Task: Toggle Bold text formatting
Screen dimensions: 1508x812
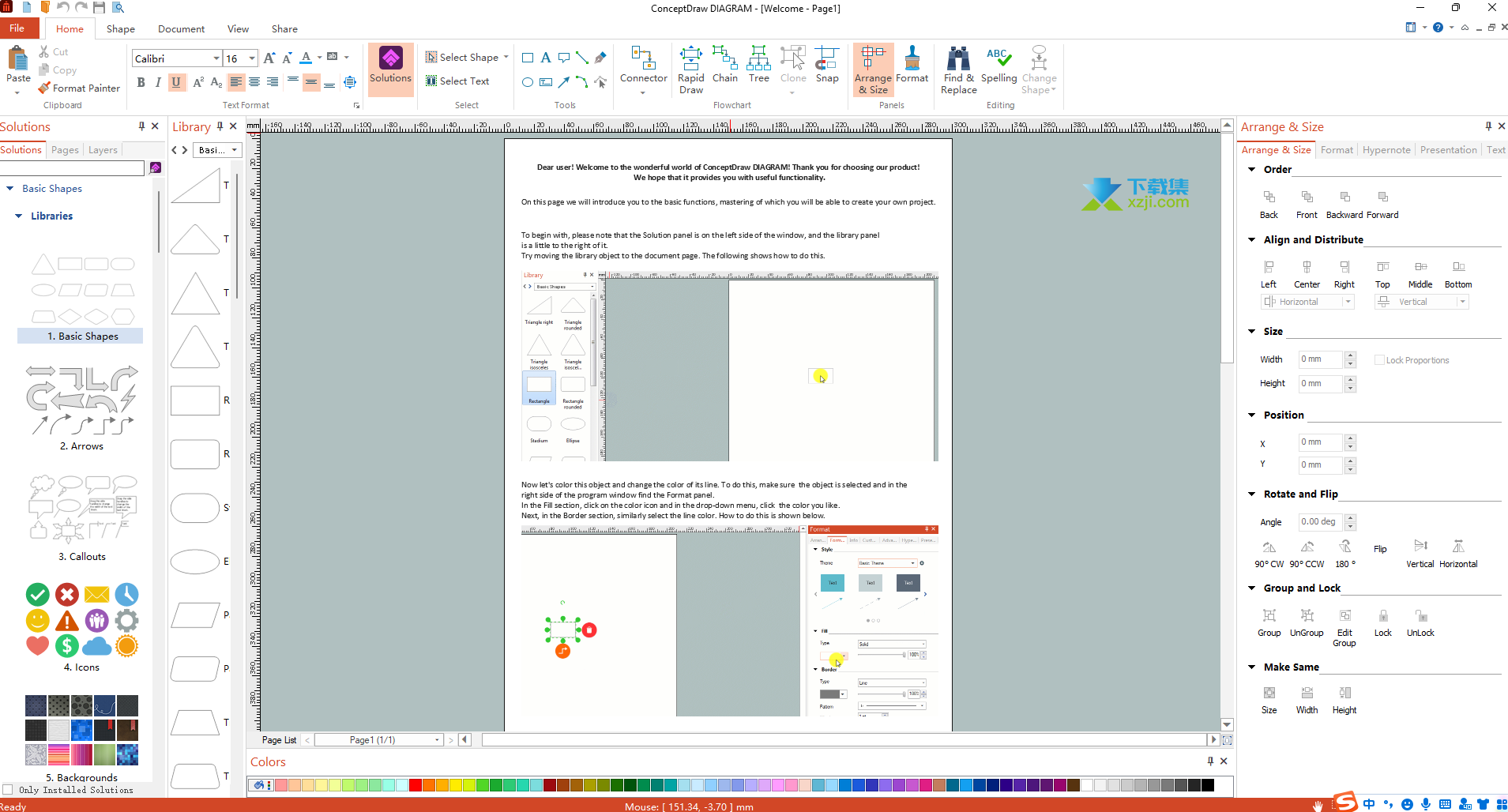Action: click(x=141, y=82)
